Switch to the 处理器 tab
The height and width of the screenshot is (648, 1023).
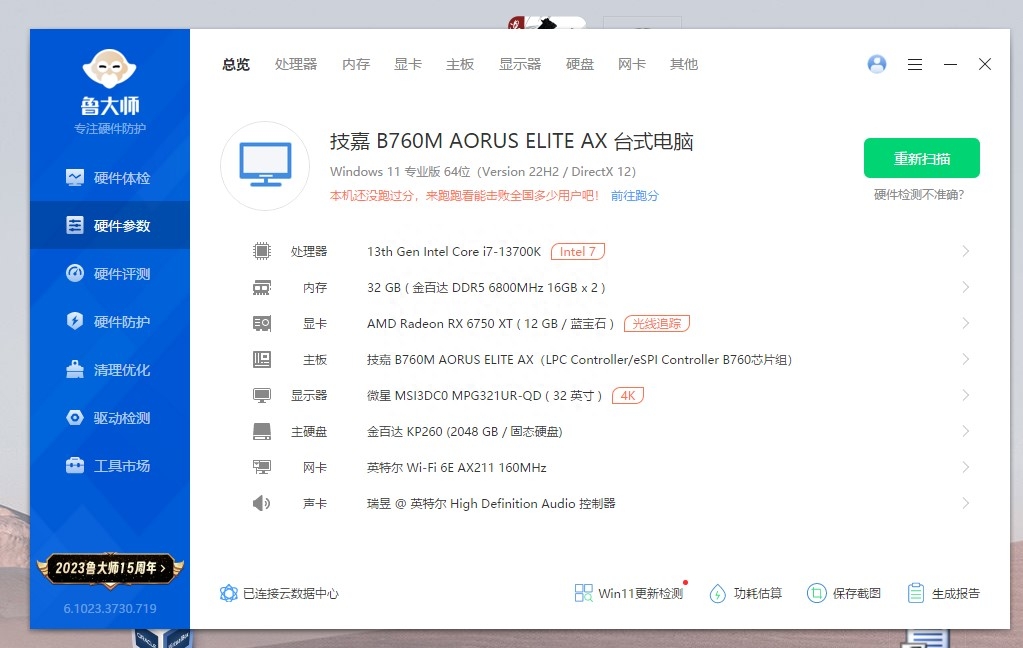[296, 64]
